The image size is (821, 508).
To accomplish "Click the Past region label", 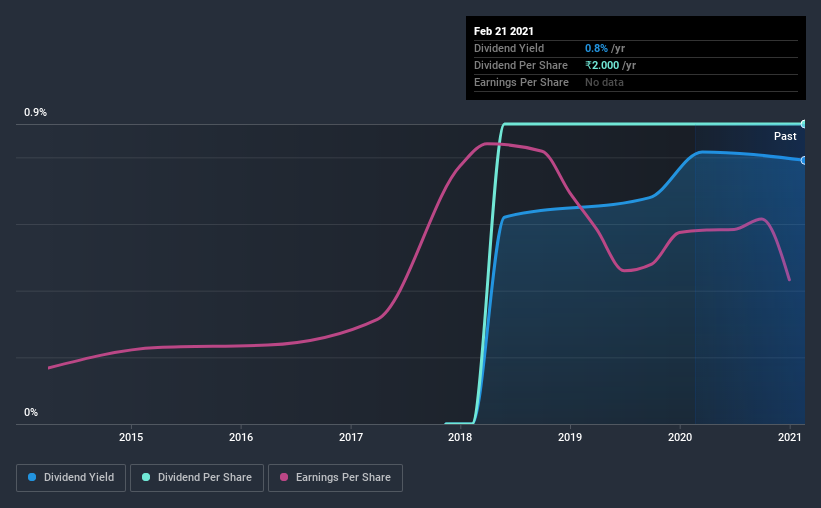I will tap(785, 136).
